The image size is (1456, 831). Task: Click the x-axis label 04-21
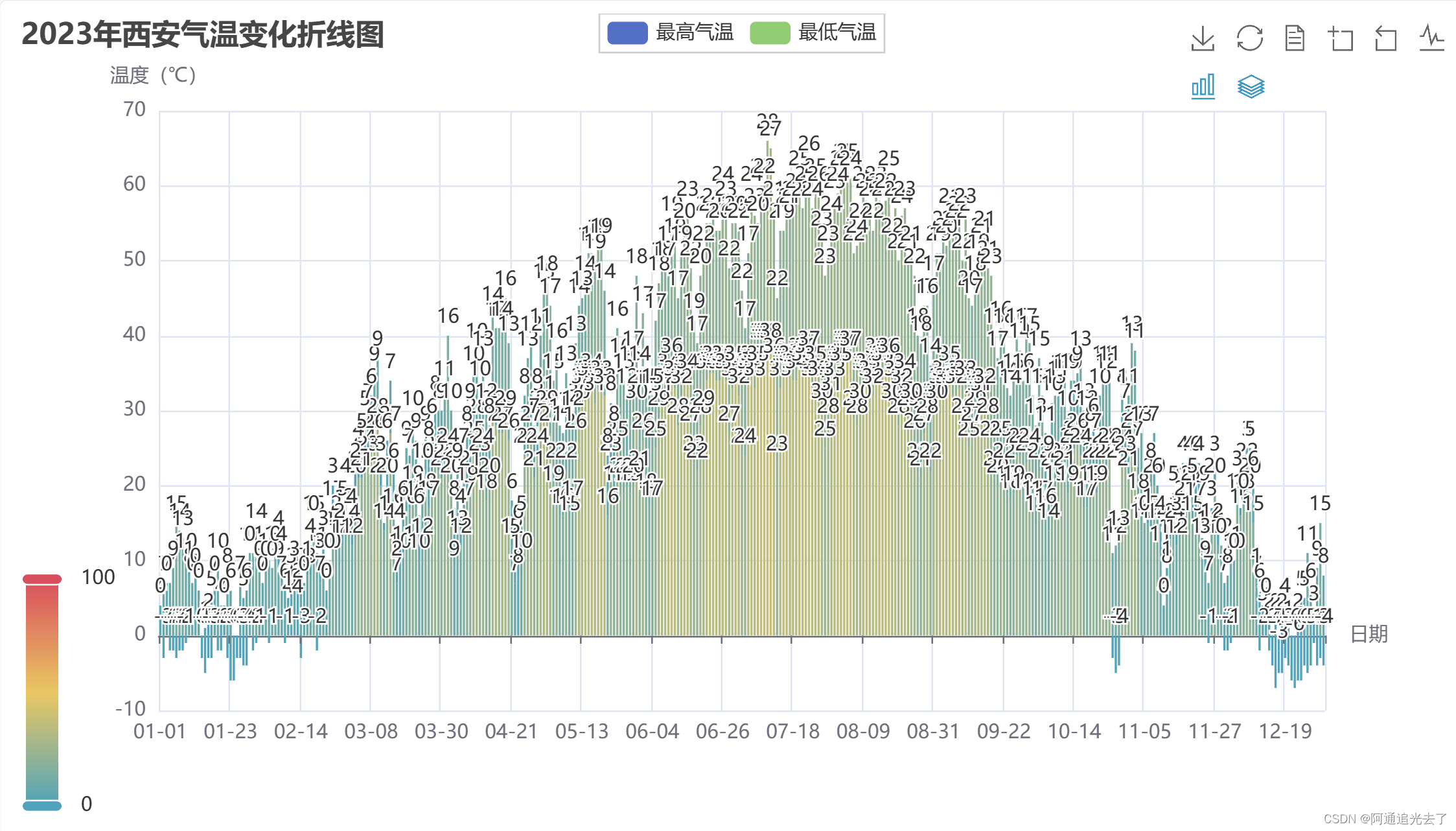(511, 731)
